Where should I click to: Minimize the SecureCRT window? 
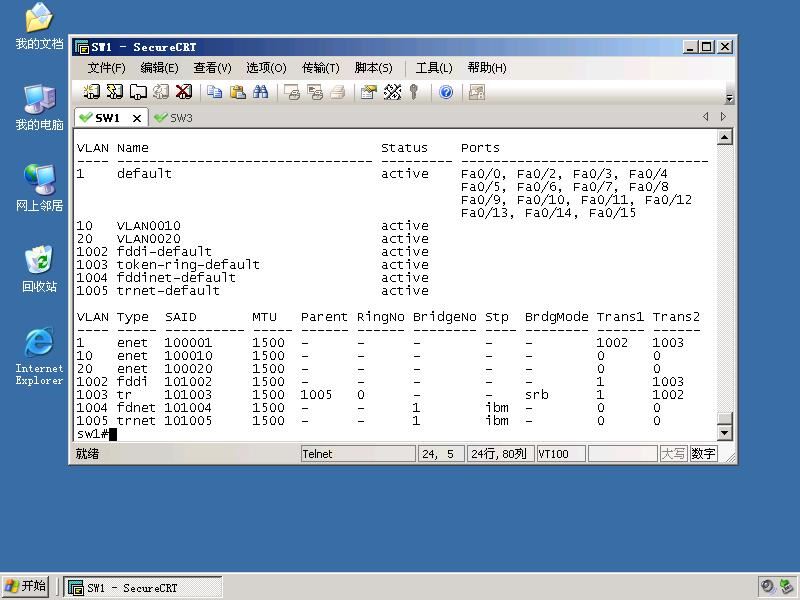(690, 47)
